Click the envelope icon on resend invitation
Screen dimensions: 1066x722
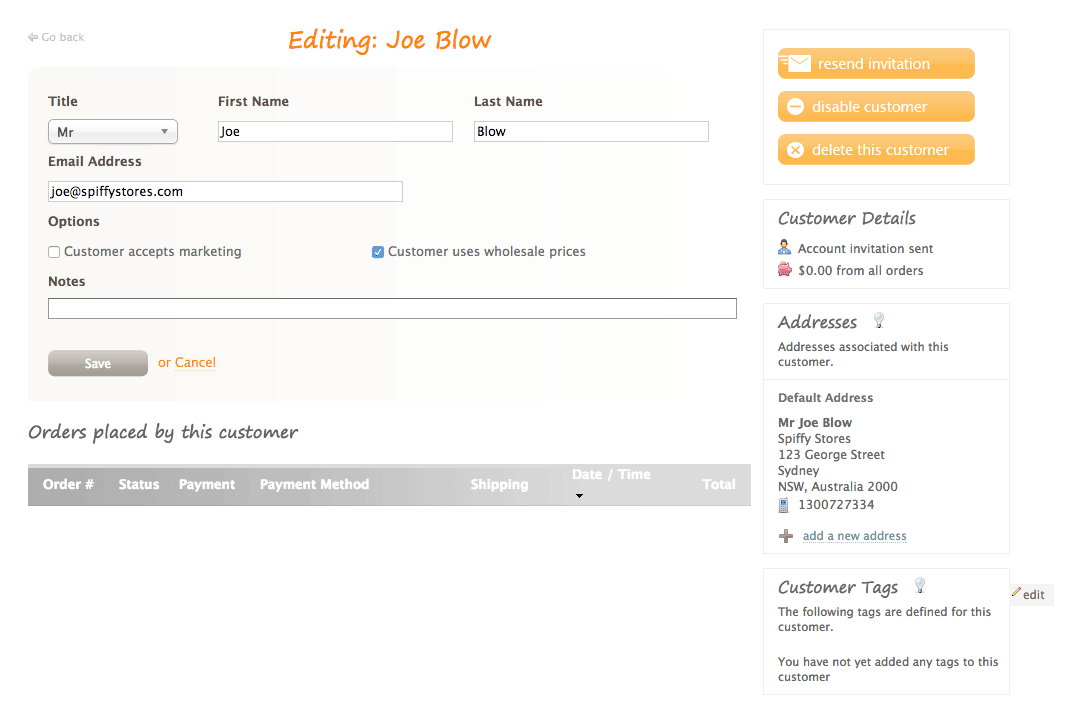tap(795, 63)
